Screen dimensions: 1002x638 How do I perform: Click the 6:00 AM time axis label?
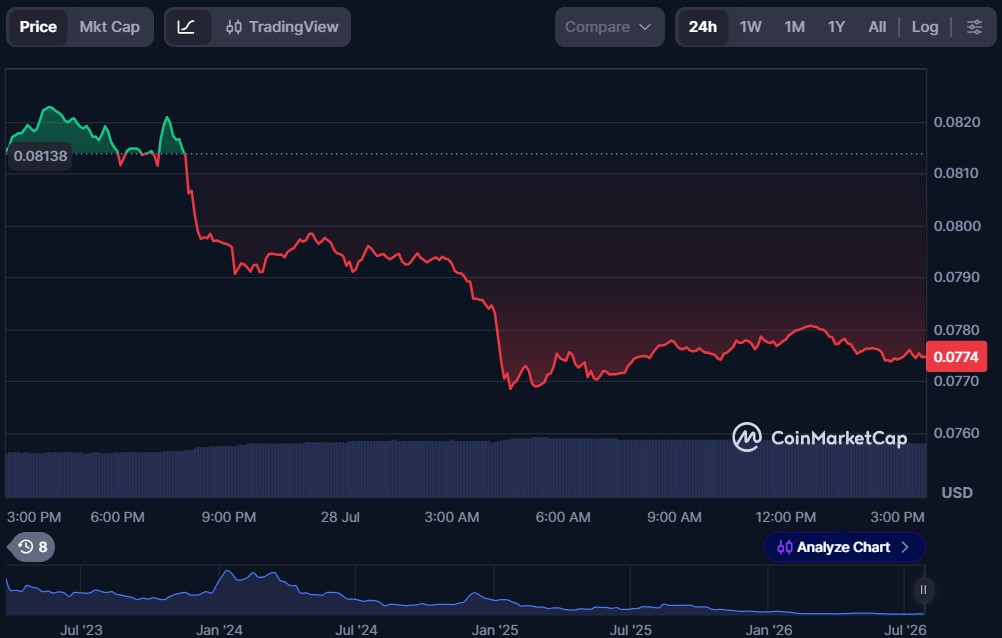point(562,517)
